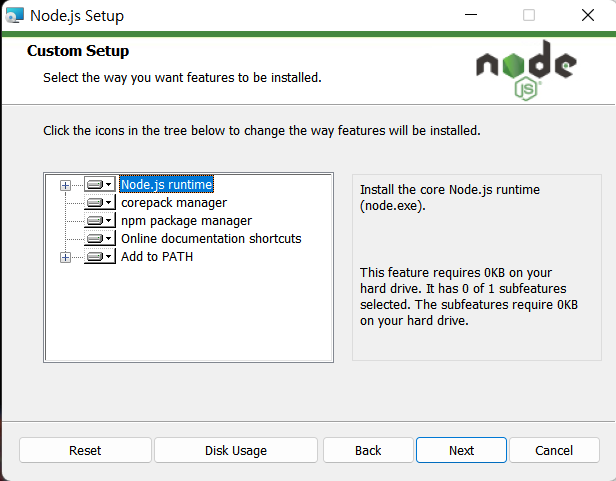Click the 'Custom Setup' heading

click(78, 51)
